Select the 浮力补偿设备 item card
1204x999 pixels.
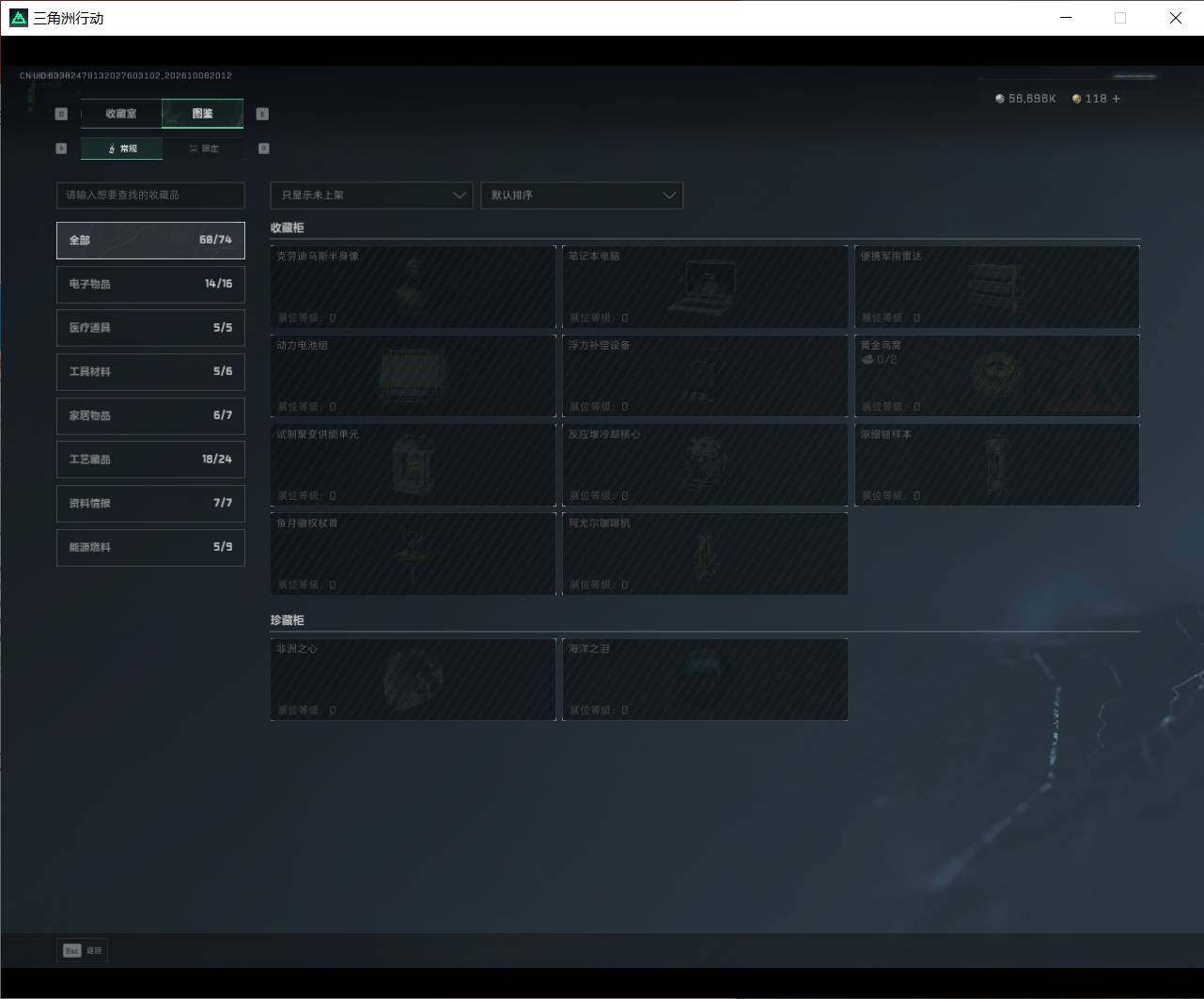click(x=705, y=376)
